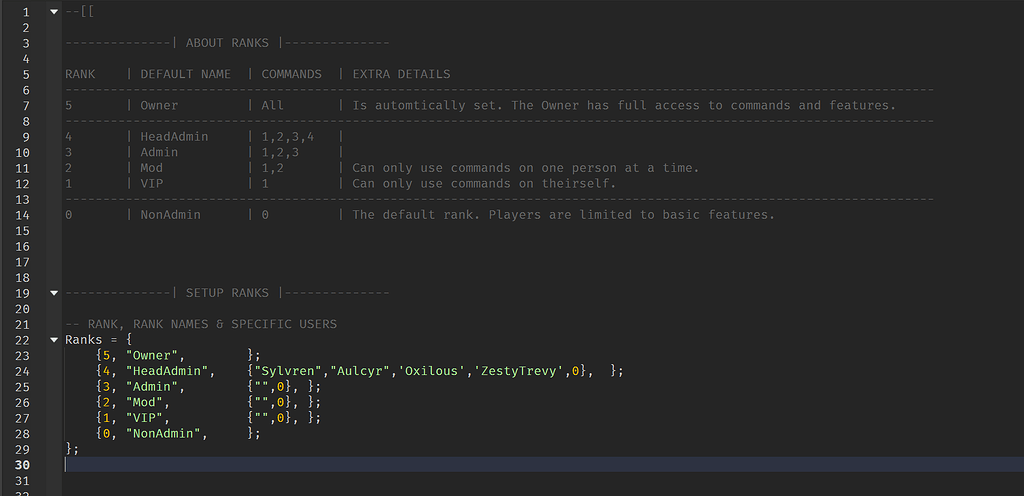Collapse the SETUP RANKS section fold arrow
1024x496 pixels.
point(53,292)
